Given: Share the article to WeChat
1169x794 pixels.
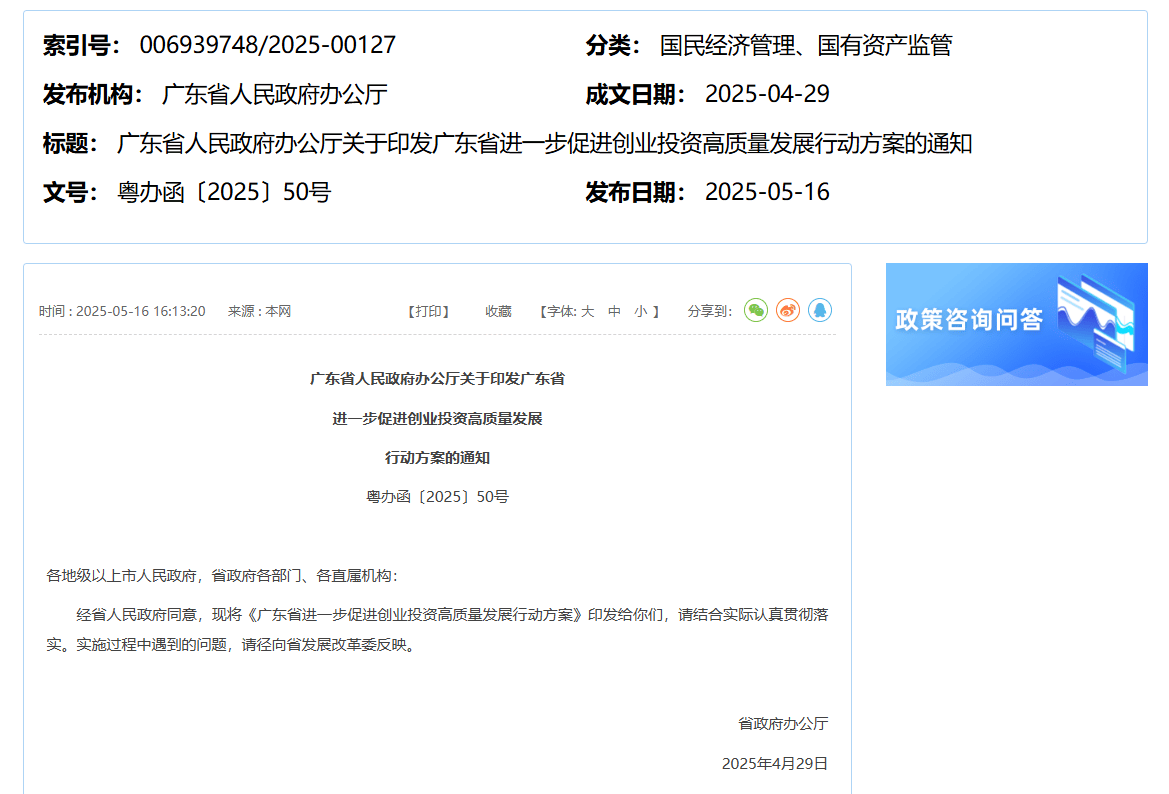Looking at the screenshot, I should [756, 310].
